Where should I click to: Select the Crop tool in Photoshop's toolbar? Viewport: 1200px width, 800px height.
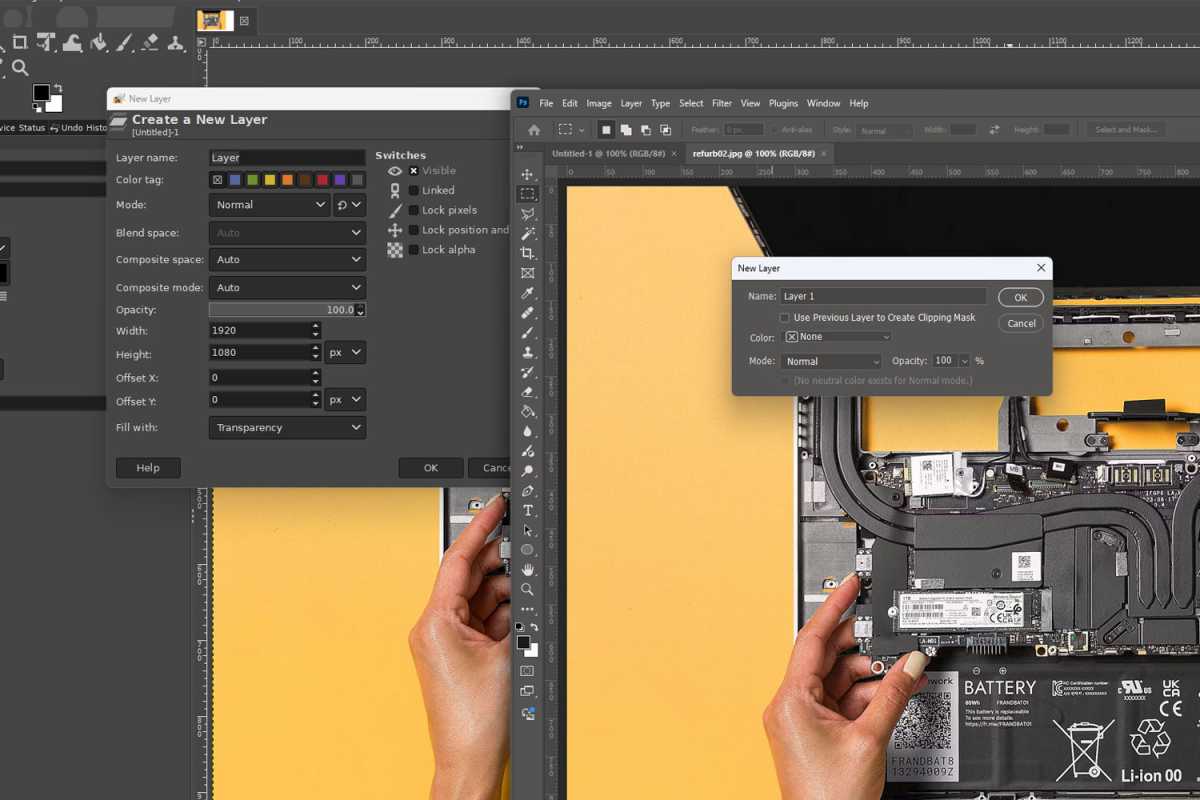(x=527, y=252)
